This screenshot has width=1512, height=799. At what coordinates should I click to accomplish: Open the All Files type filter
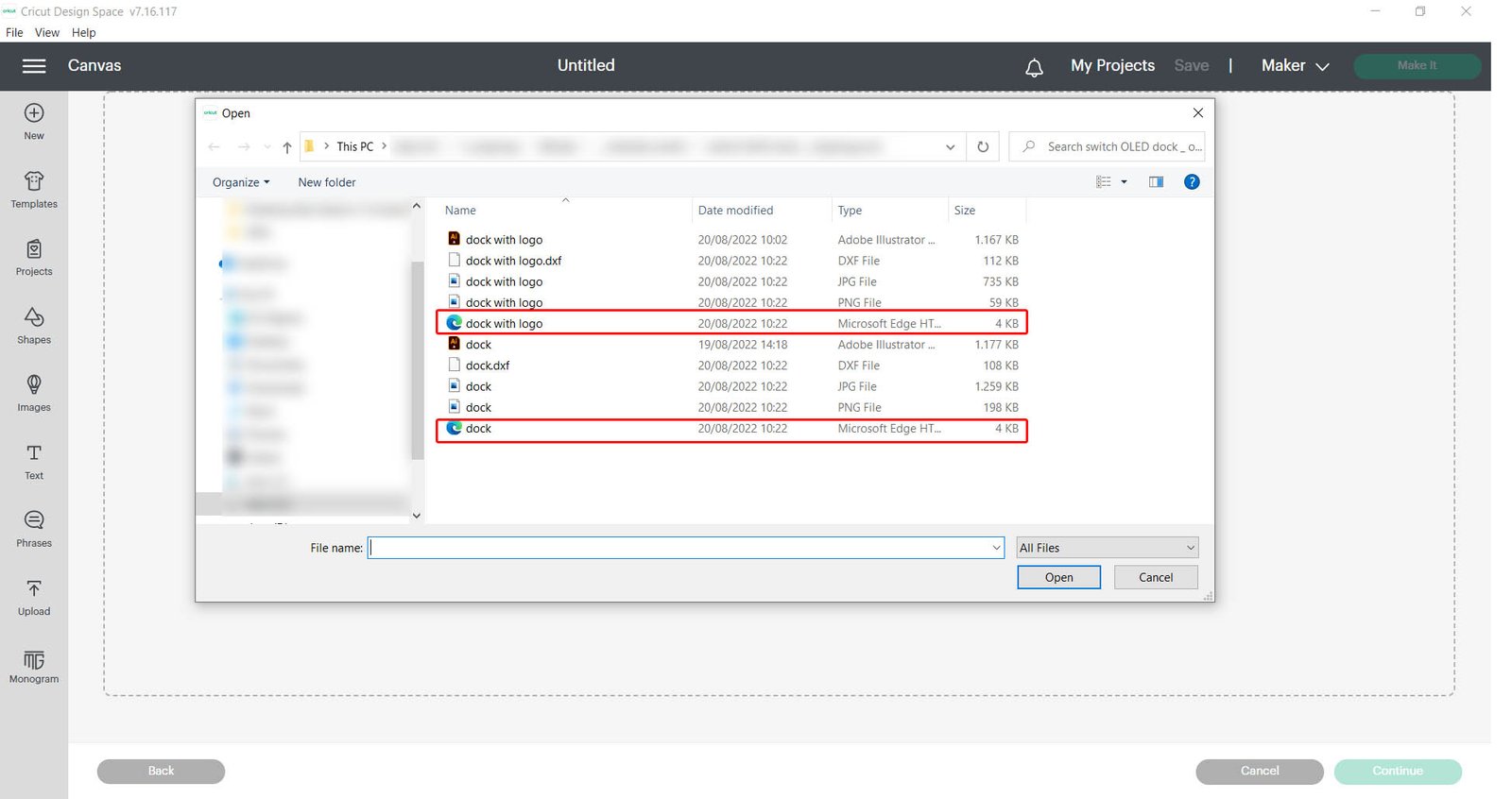click(x=1108, y=548)
